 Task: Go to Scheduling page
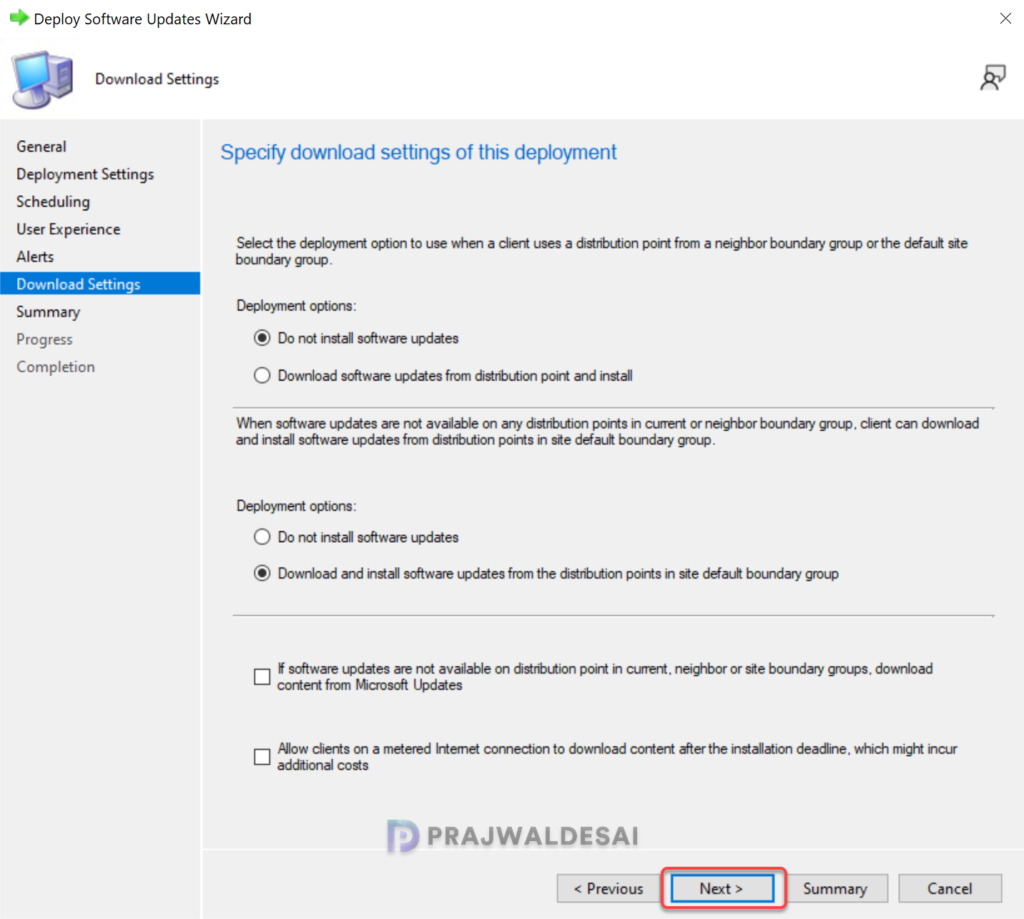[x=53, y=201]
